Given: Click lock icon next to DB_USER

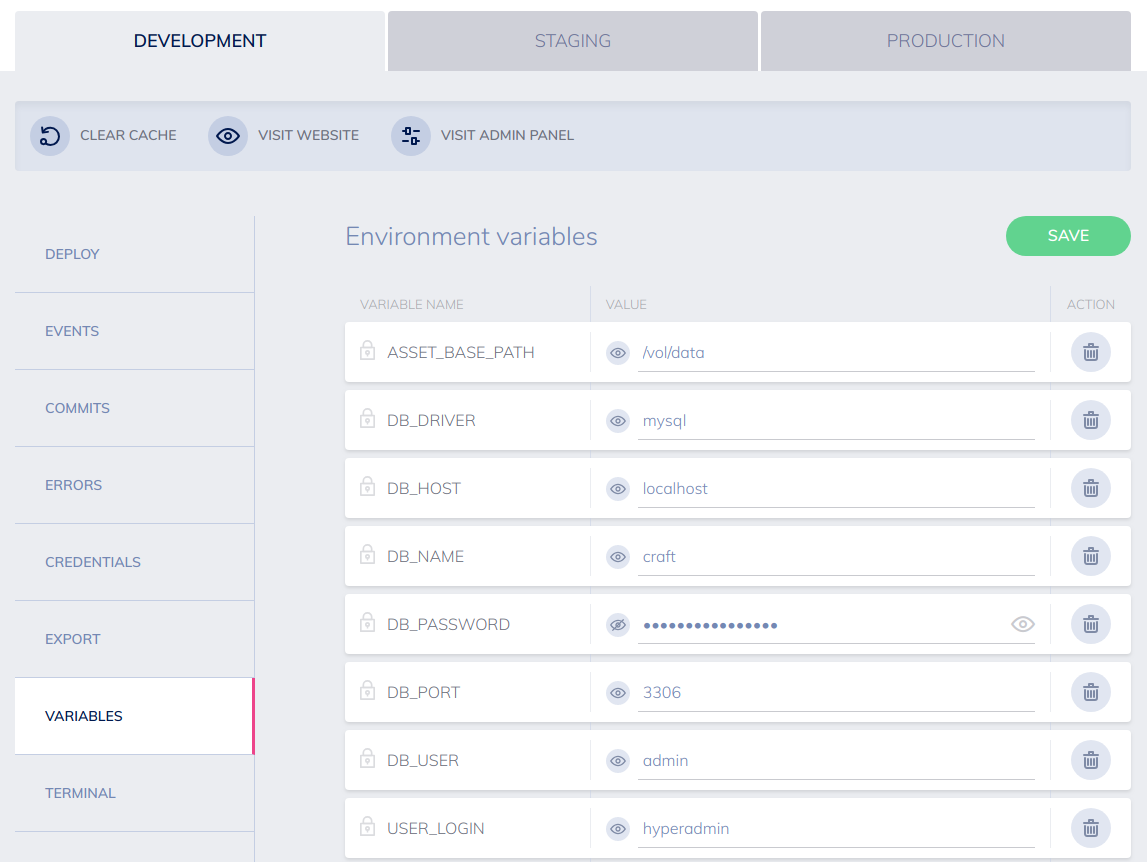Looking at the screenshot, I should click(x=367, y=759).
